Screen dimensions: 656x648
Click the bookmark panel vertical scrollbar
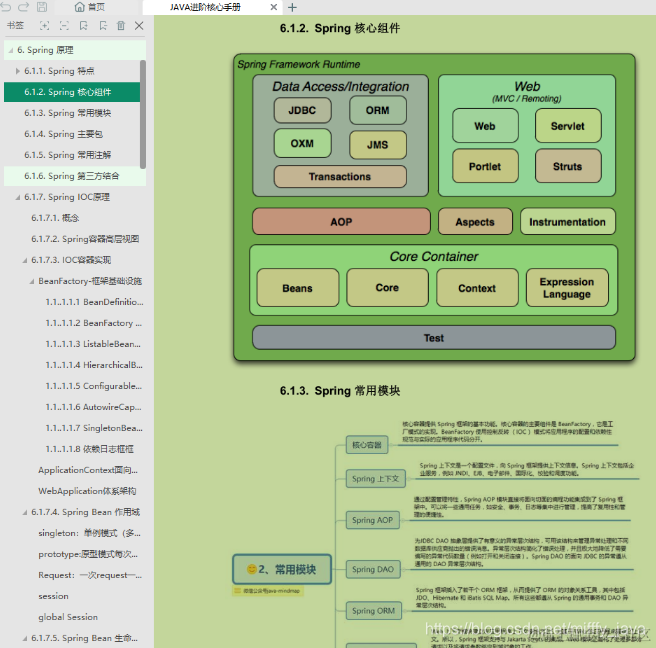pos(143,114)
